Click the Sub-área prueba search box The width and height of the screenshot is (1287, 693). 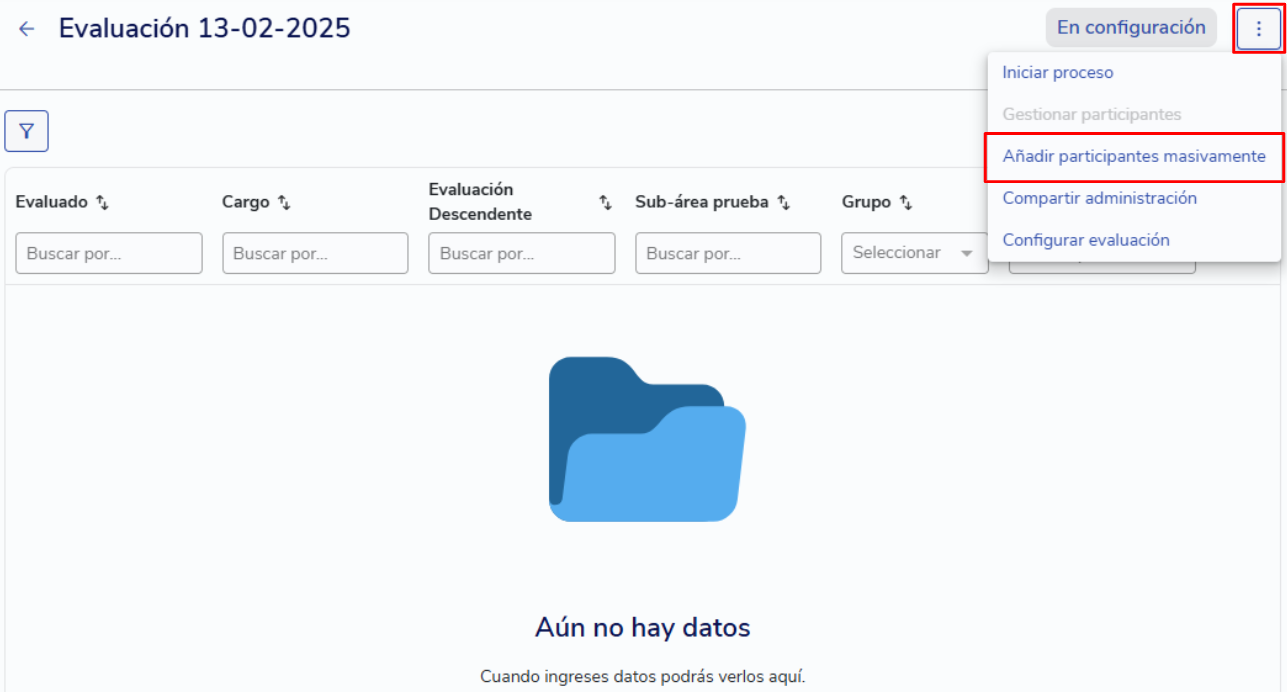click(x=728, y=253)
